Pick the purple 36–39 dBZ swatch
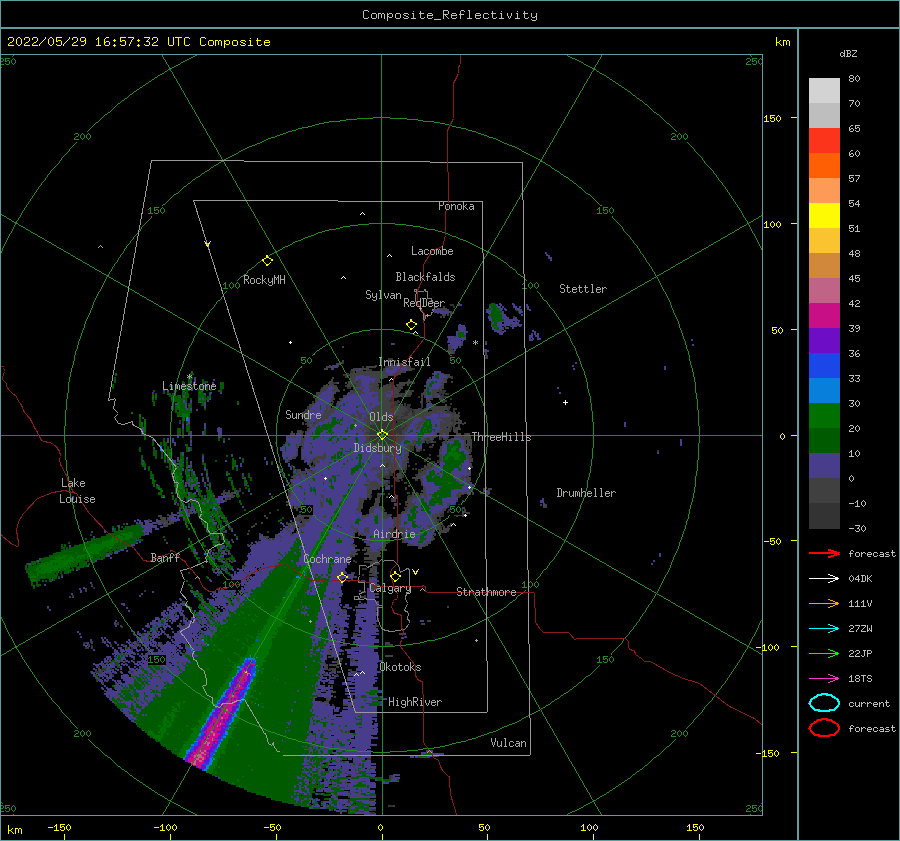 (x=824, y=341)
